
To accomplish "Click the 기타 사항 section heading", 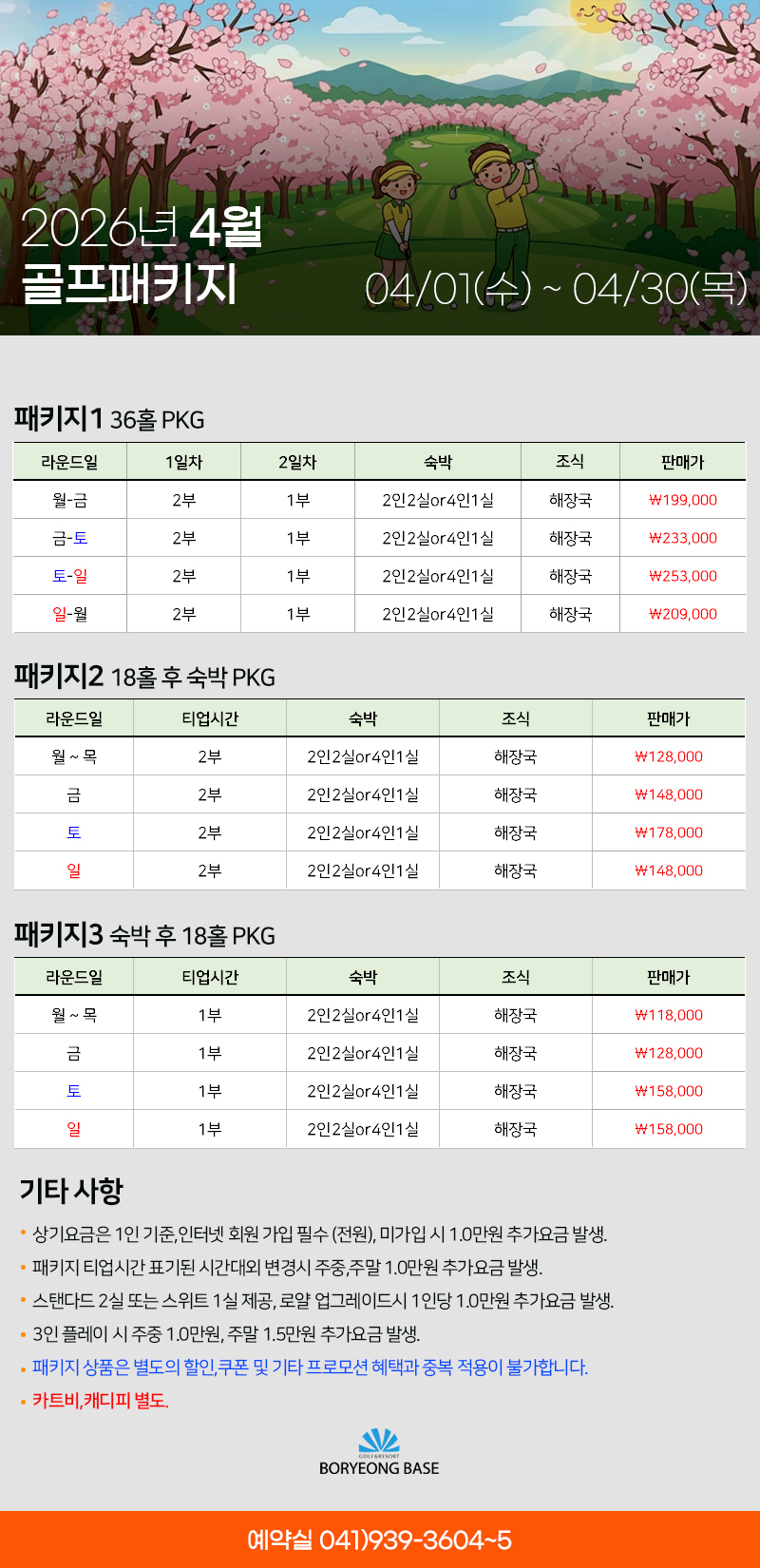I will click(x=71, y=1191).
